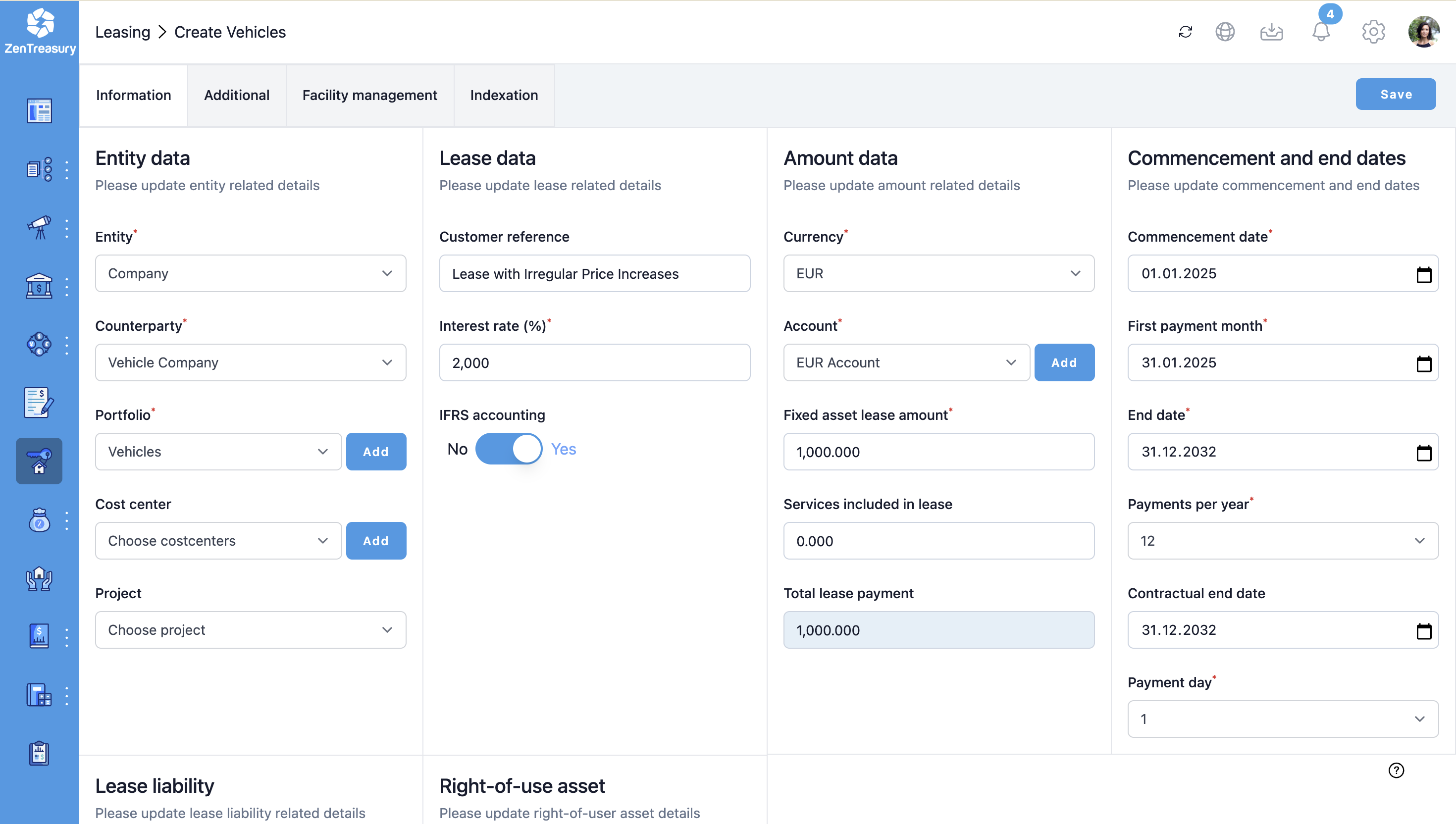
Task: Open the language globe icon
Action: [x=1225, y=32]
